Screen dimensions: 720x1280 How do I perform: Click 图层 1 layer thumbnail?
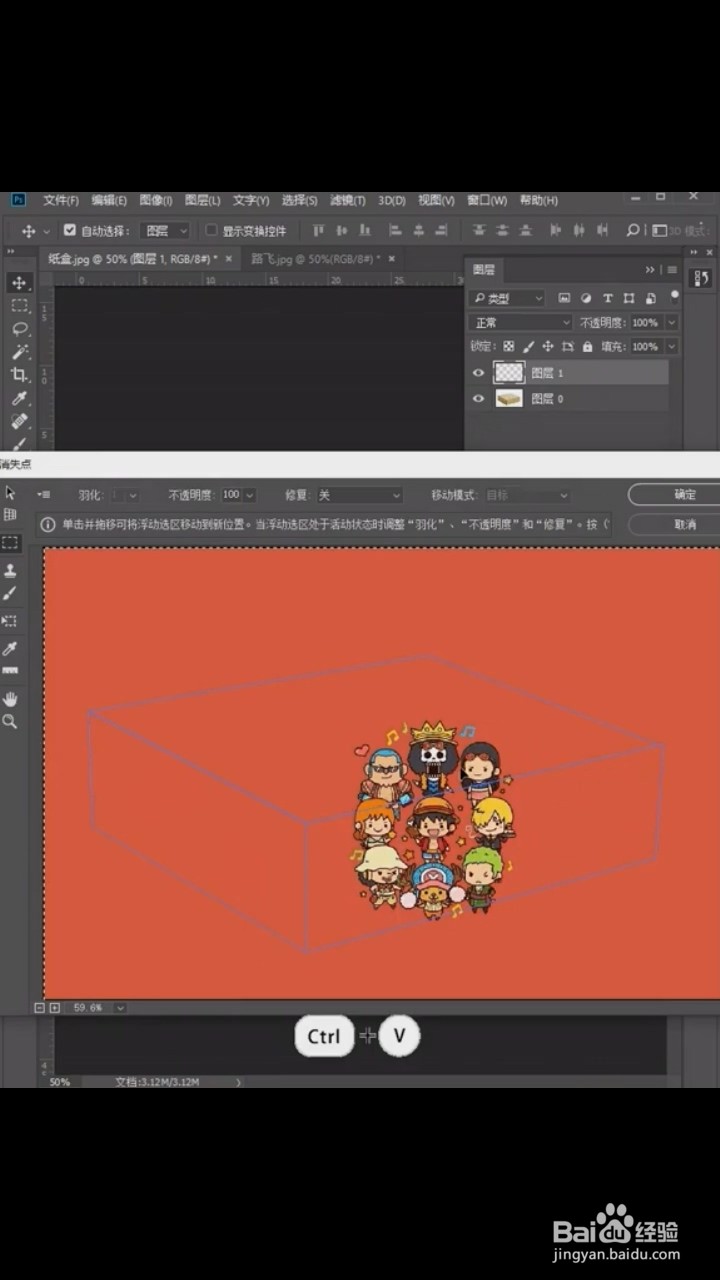pos(509,373)
